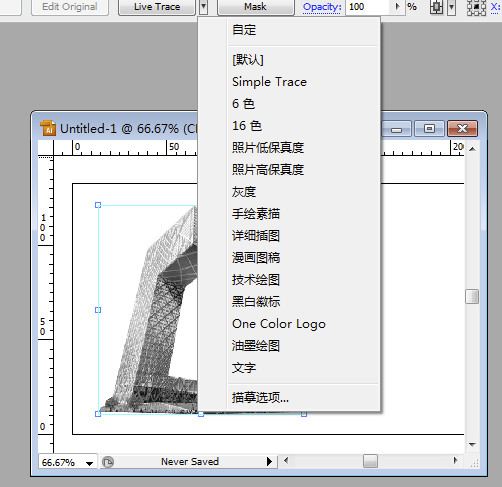Open the align options dropdown arrow
502x487 pixels.
451,7
